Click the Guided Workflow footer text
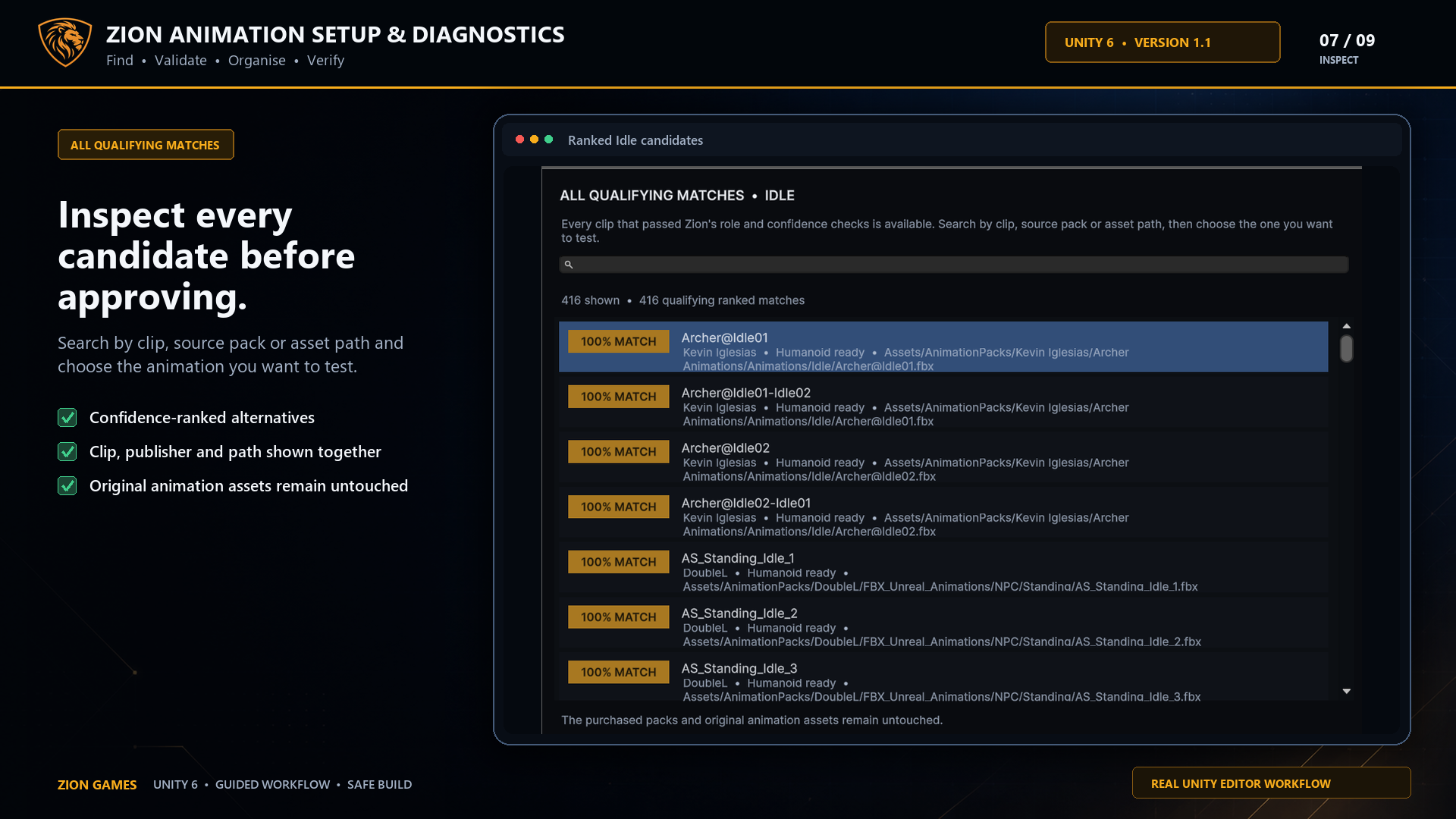This screenshot has width=1456, height=819. pos(273,785)
